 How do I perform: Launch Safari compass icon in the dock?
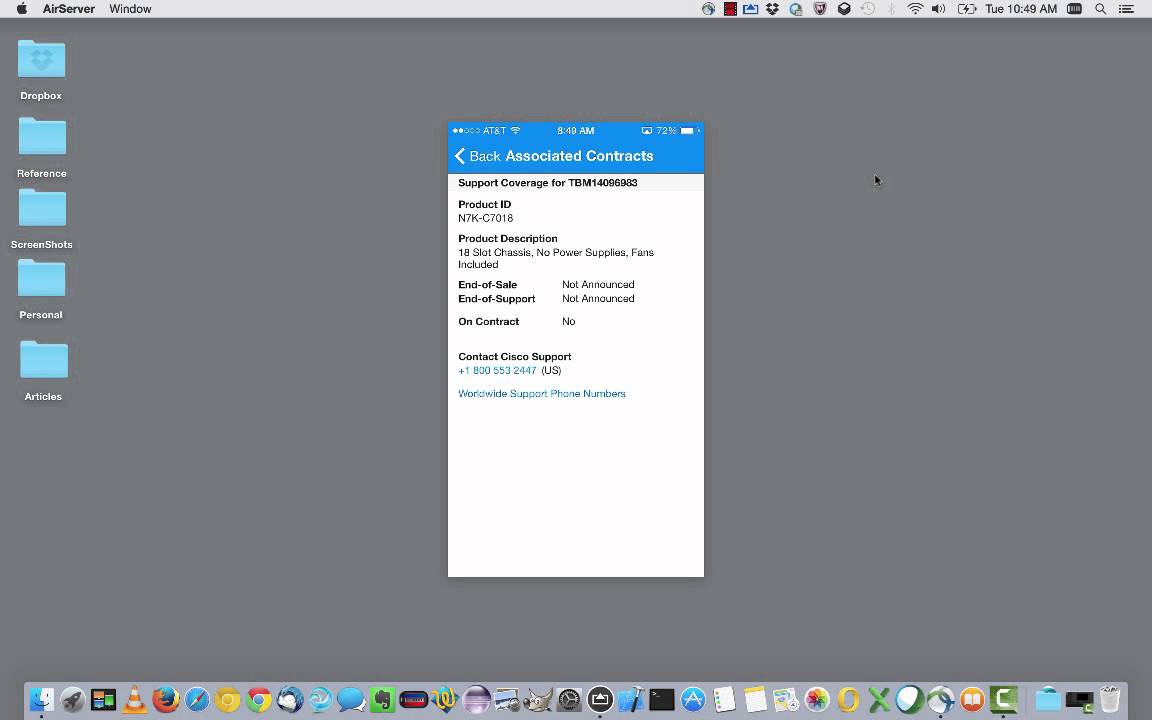(x=197, y=699)
